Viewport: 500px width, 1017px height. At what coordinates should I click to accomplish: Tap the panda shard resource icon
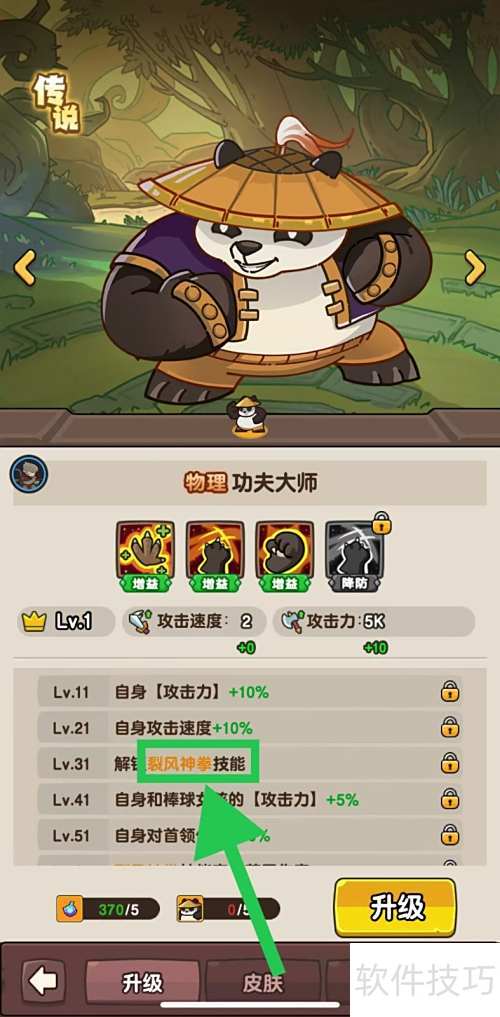[188, 909]
